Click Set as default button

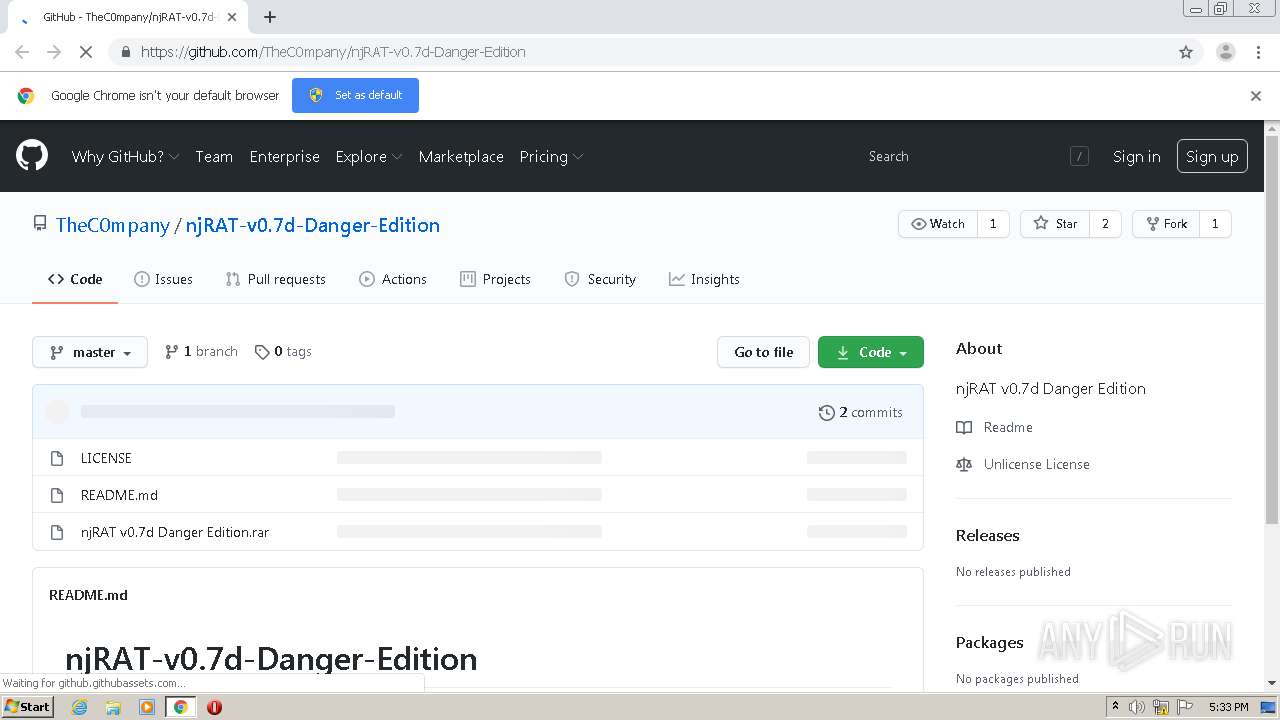(355, 95)
